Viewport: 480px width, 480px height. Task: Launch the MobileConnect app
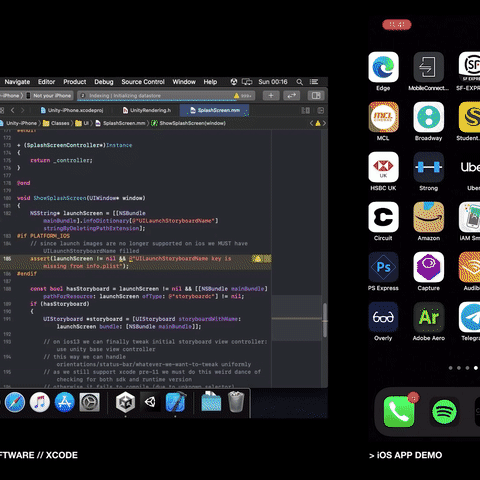429,67
